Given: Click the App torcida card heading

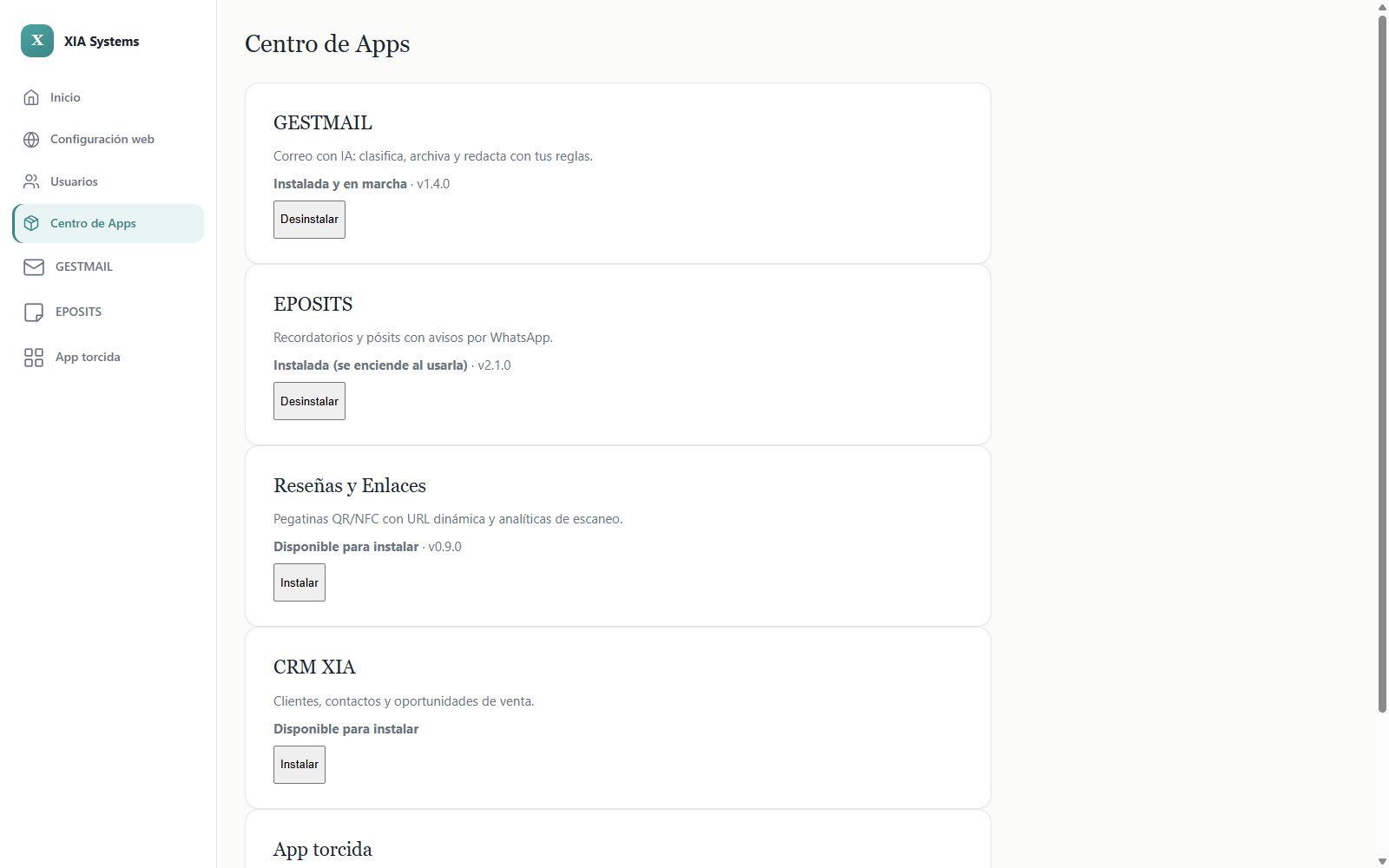Looking at the screenshot, I should [x=323, y=850].
